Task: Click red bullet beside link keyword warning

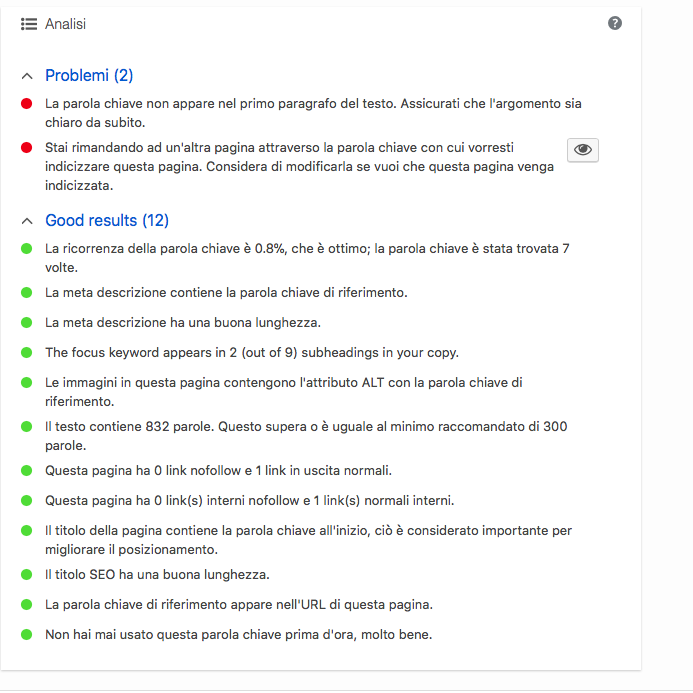Action: (27, 148)
